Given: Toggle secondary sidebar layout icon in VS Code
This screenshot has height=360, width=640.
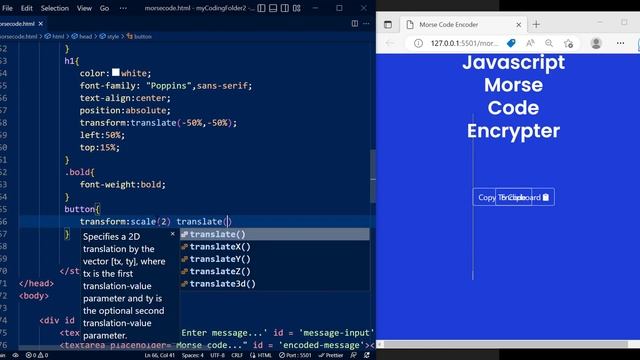Looking at the screenshot, I should coord(285,8).
